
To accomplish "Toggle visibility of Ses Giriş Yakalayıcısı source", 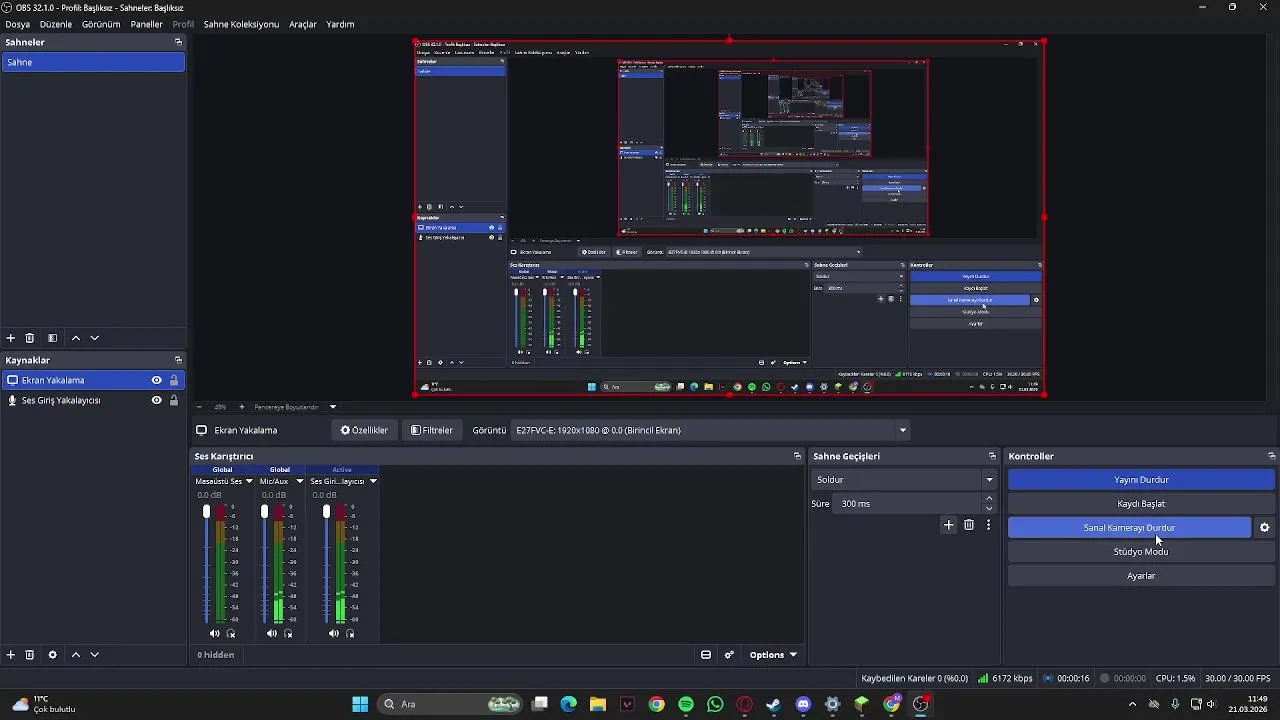I will coord(156,400).
